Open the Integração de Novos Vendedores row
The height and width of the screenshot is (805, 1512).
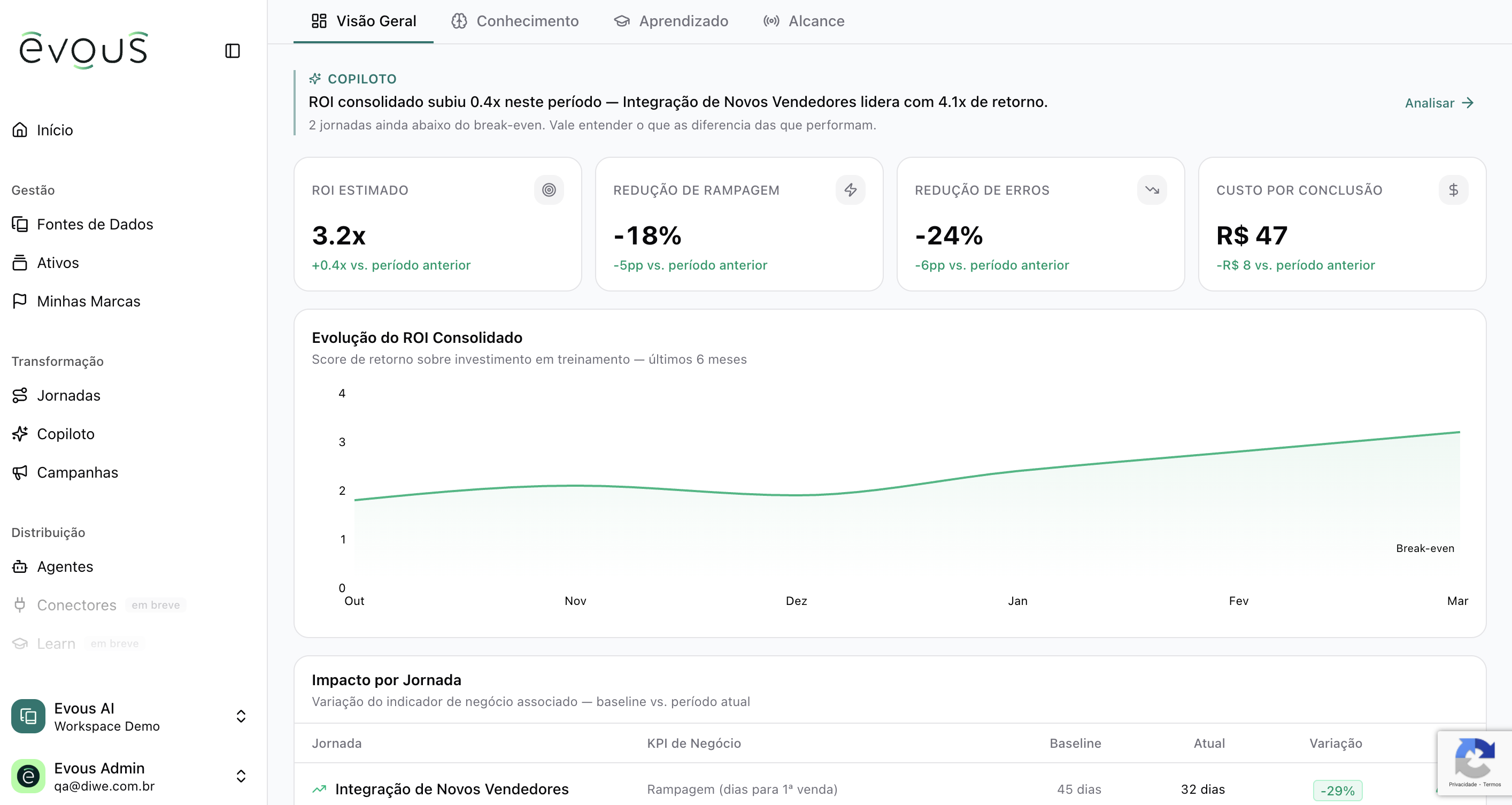pyautogui.click(x=451, y=789)
